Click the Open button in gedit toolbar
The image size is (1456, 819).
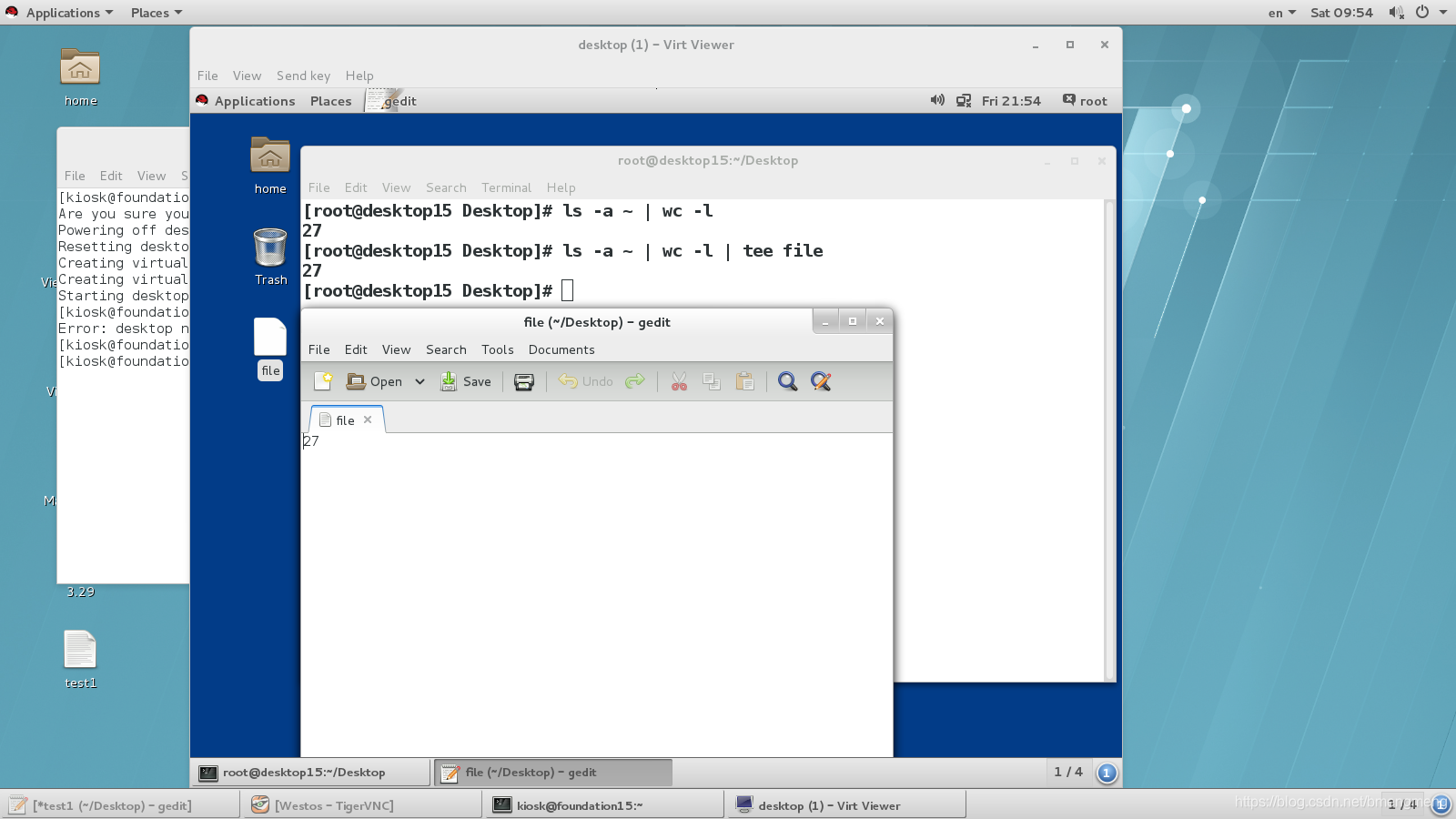coord(375,381)
